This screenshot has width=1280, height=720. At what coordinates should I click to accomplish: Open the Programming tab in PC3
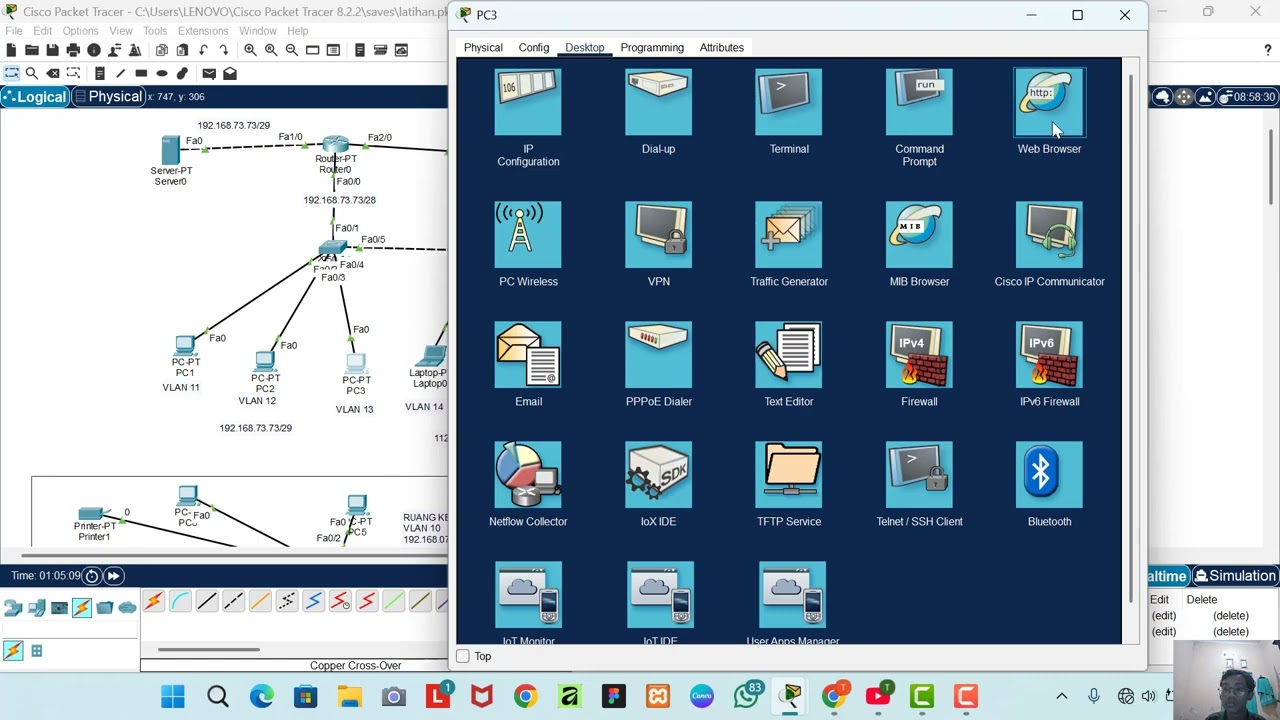(x=652, y=47)
